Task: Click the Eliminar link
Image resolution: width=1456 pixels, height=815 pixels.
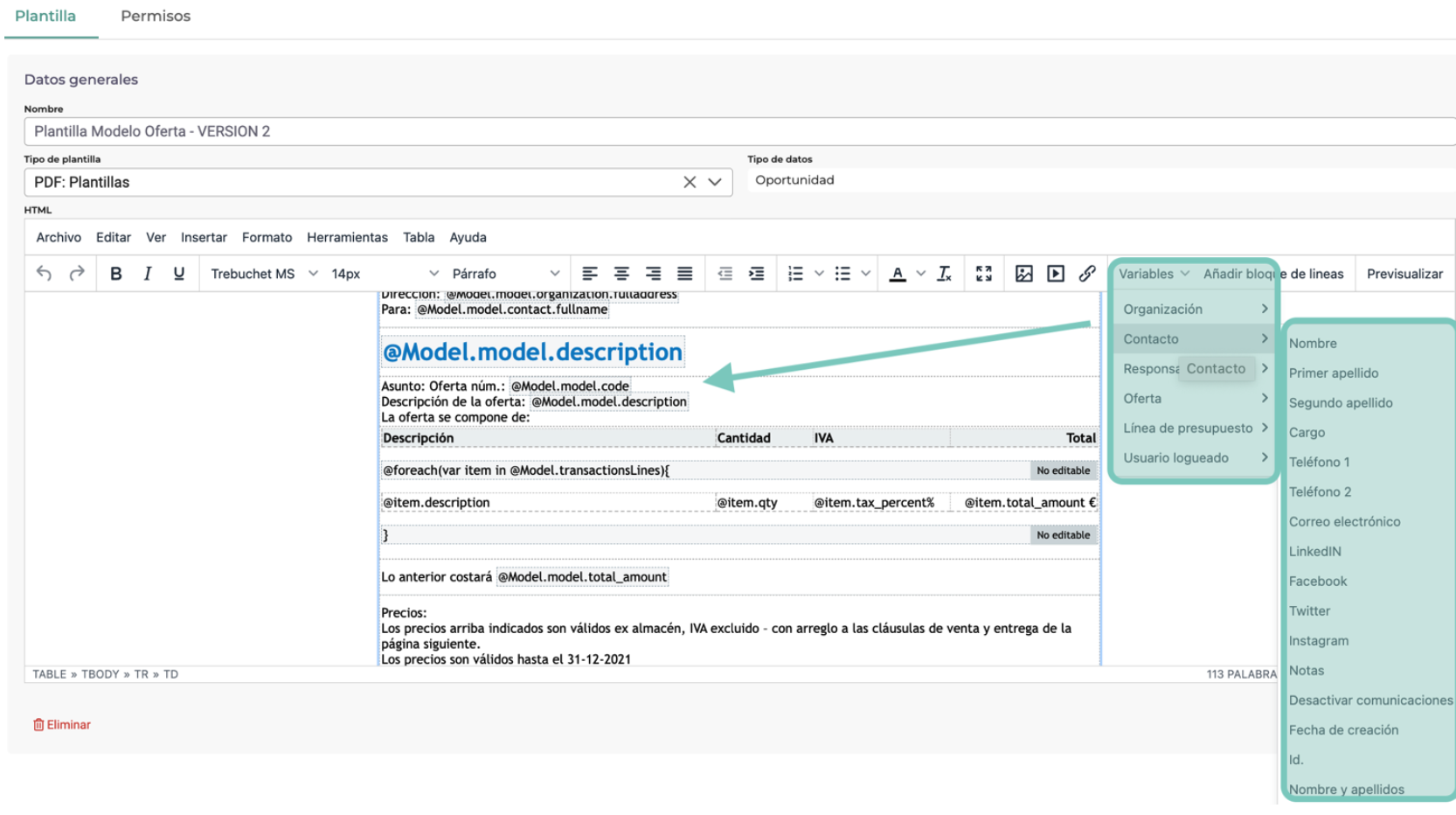Action: 62,724
